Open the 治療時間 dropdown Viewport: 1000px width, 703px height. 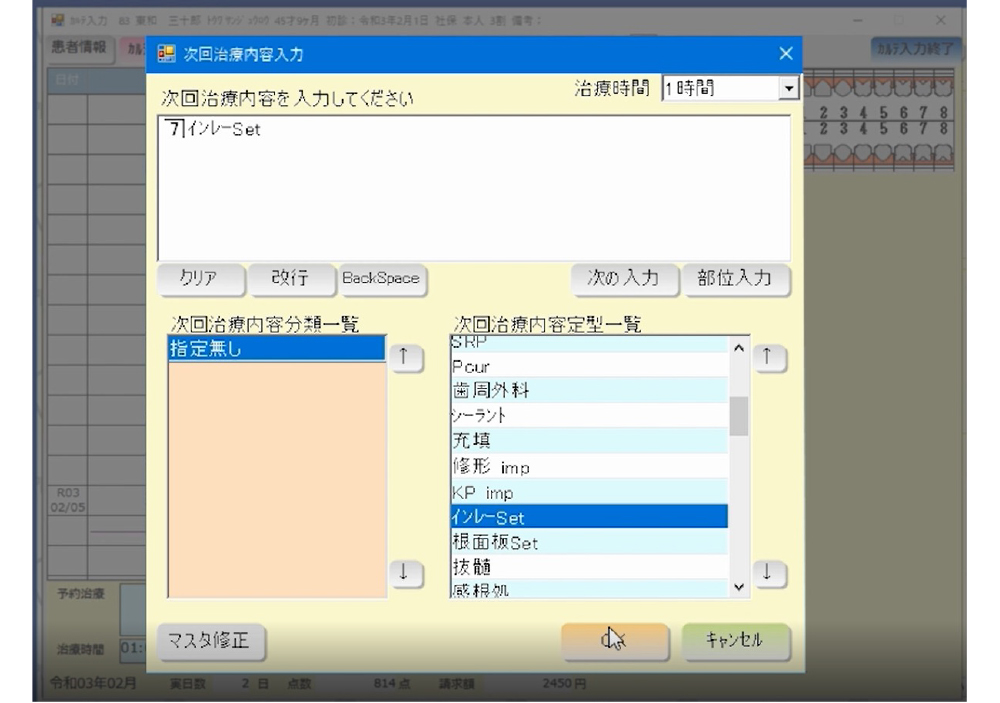tap(788, 89)
